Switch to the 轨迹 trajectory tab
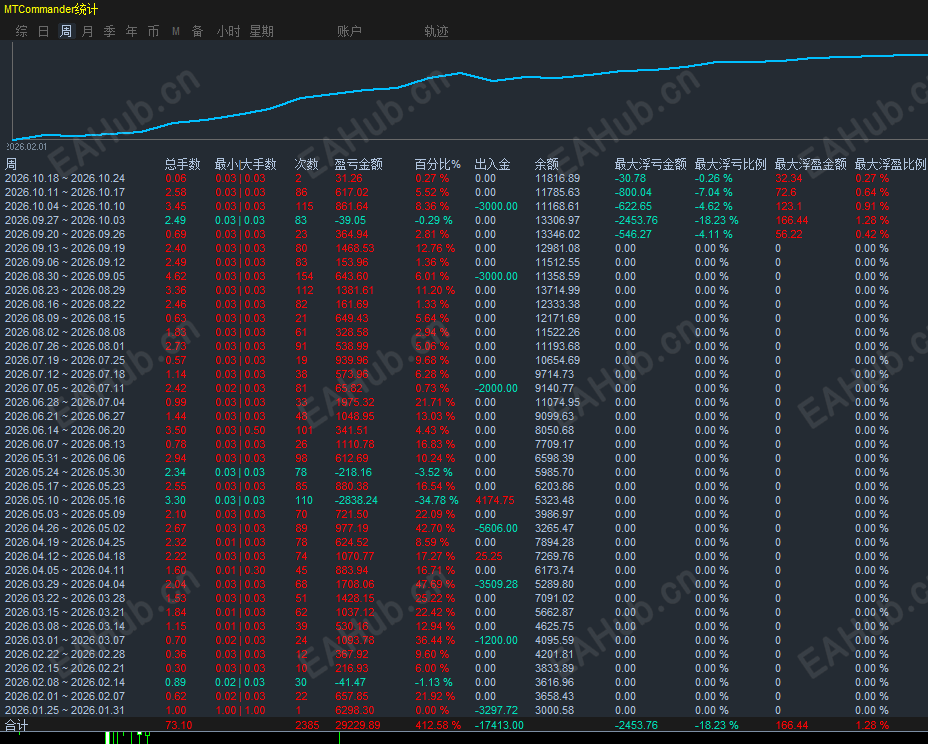 (437, 31)
